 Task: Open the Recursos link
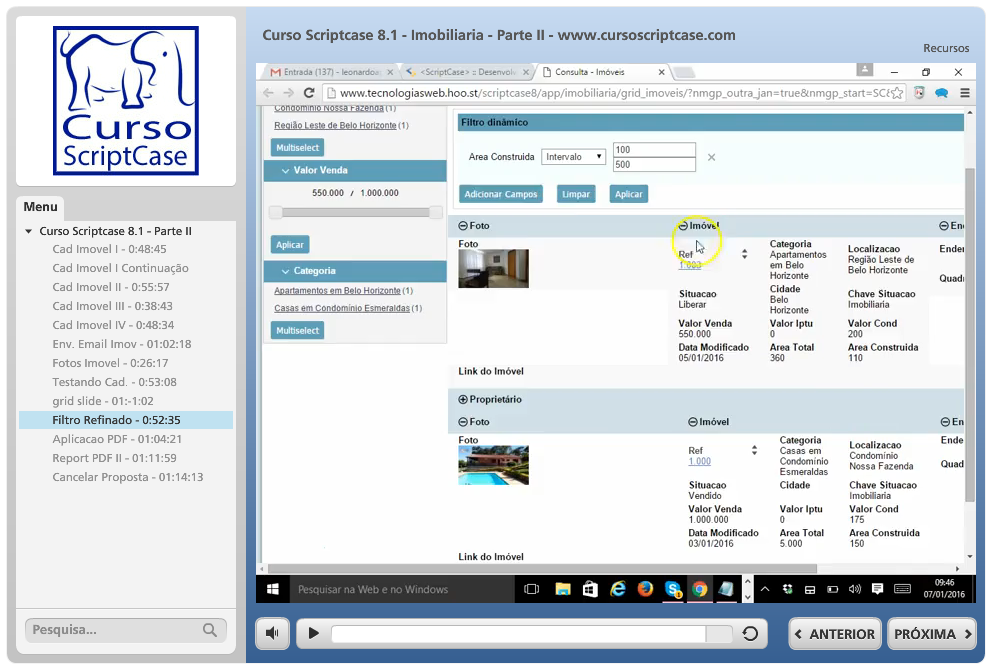point(945,48)
